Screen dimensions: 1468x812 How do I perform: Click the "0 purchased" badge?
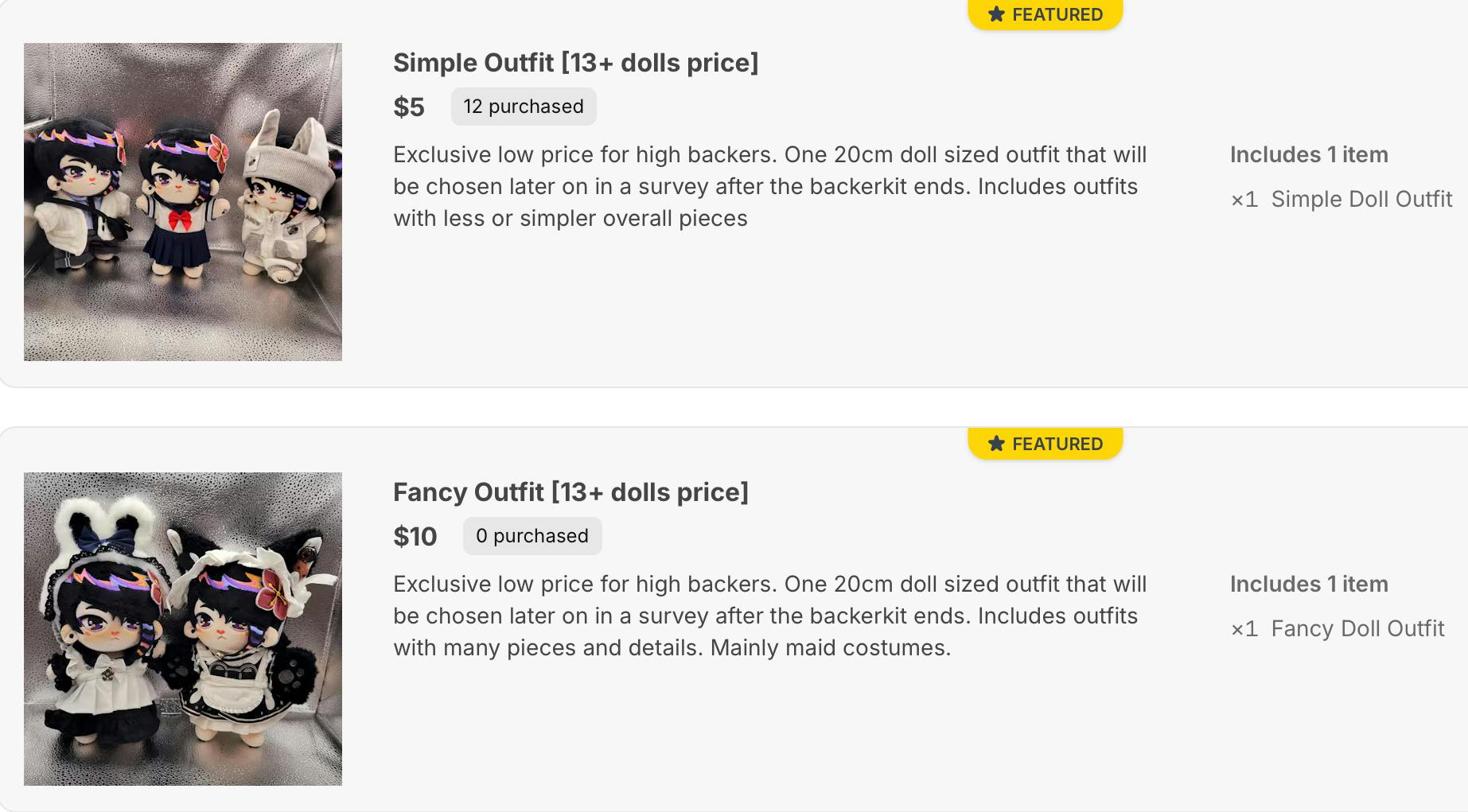pos(532,536)
